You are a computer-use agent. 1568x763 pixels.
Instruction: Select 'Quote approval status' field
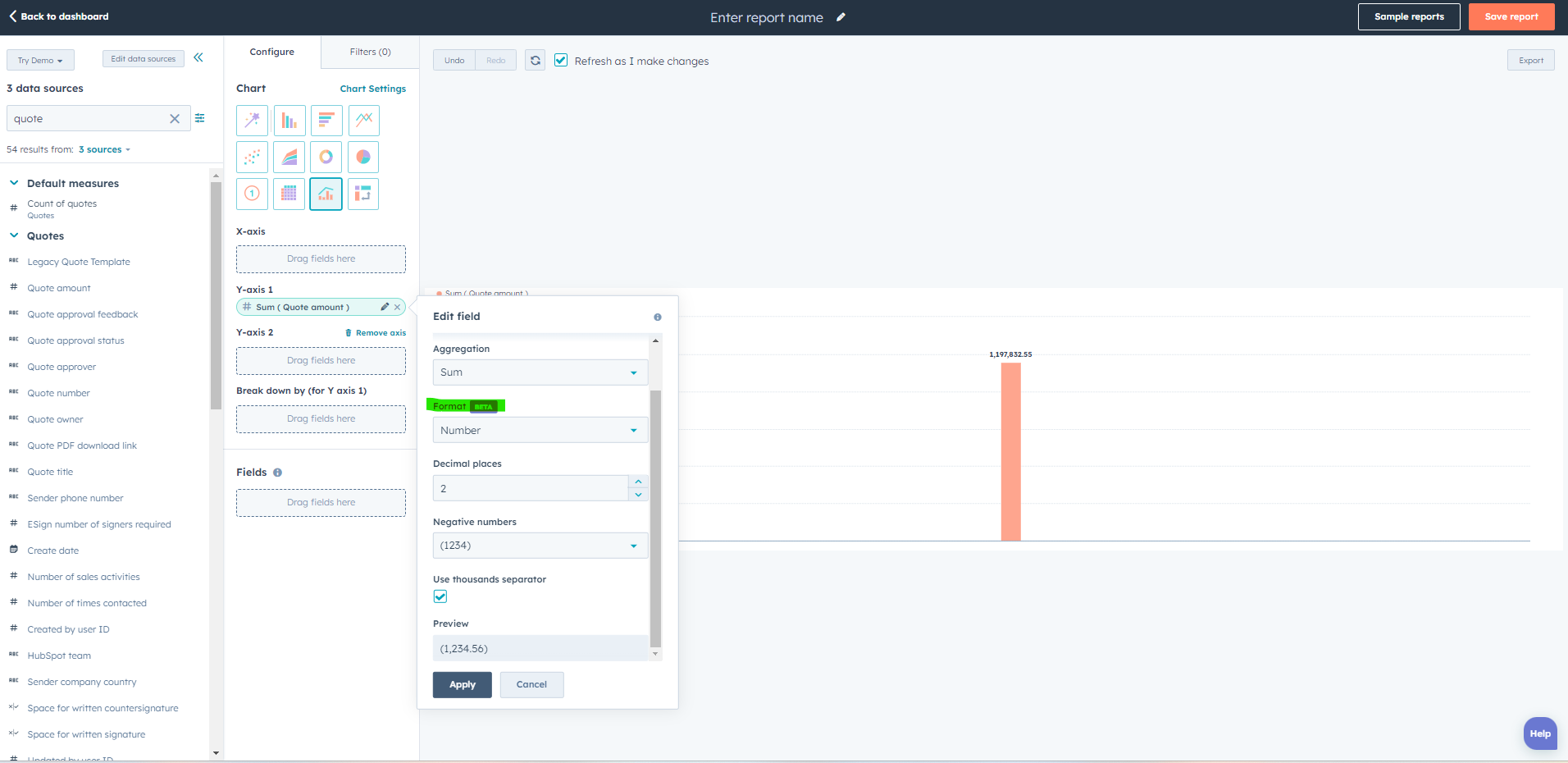click(x=76, y=340)
